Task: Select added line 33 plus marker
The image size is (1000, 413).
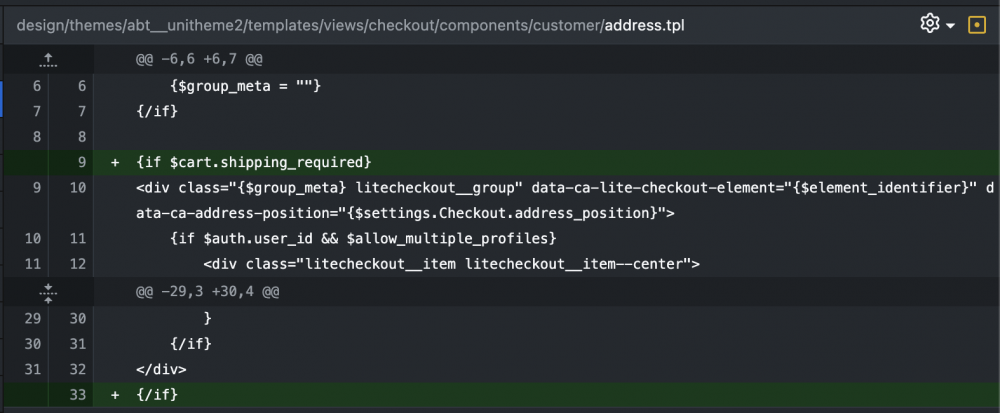Action: [115, 395]
